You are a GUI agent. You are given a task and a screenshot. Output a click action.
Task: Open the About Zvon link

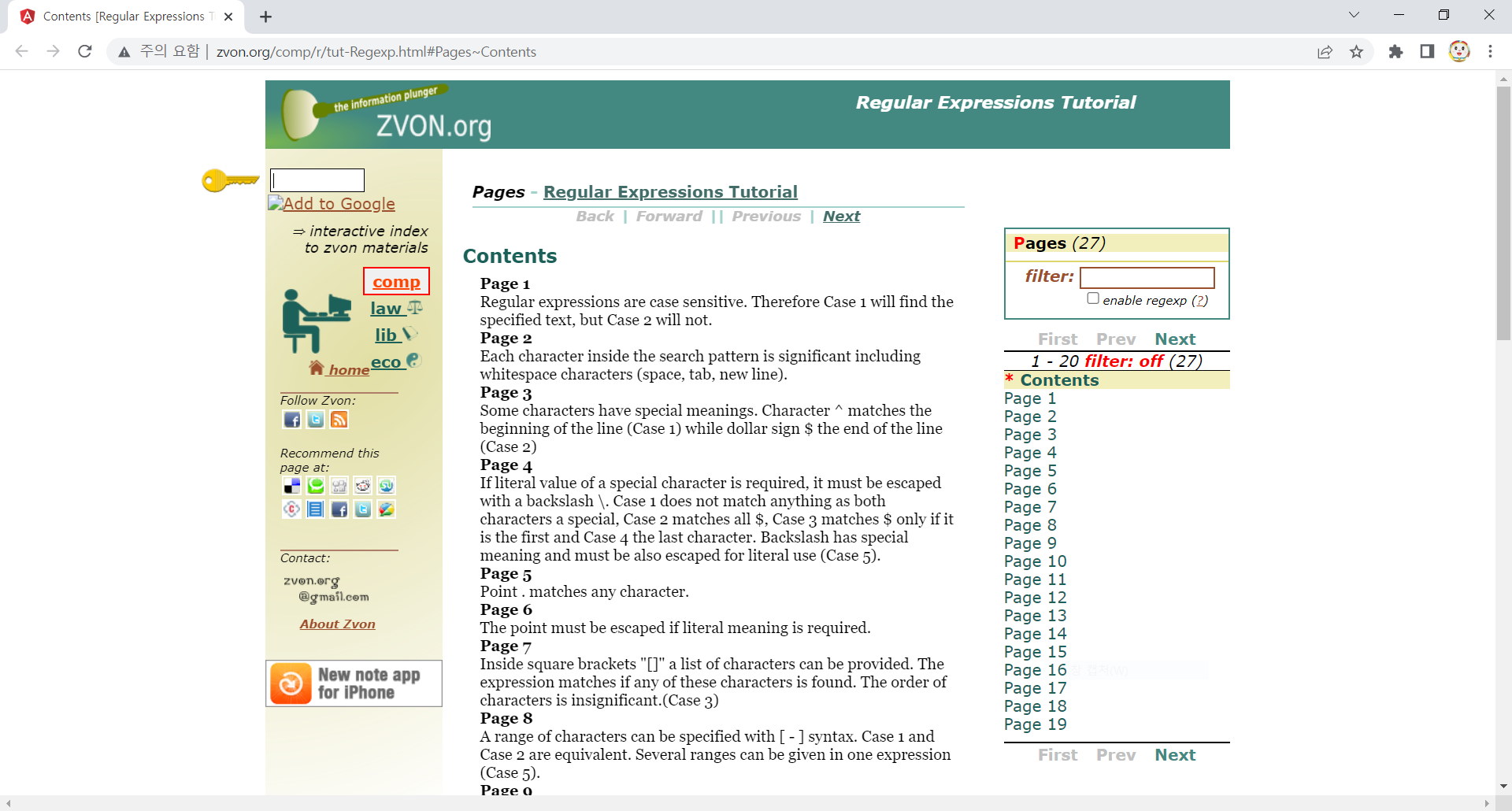tap(337, 624)
